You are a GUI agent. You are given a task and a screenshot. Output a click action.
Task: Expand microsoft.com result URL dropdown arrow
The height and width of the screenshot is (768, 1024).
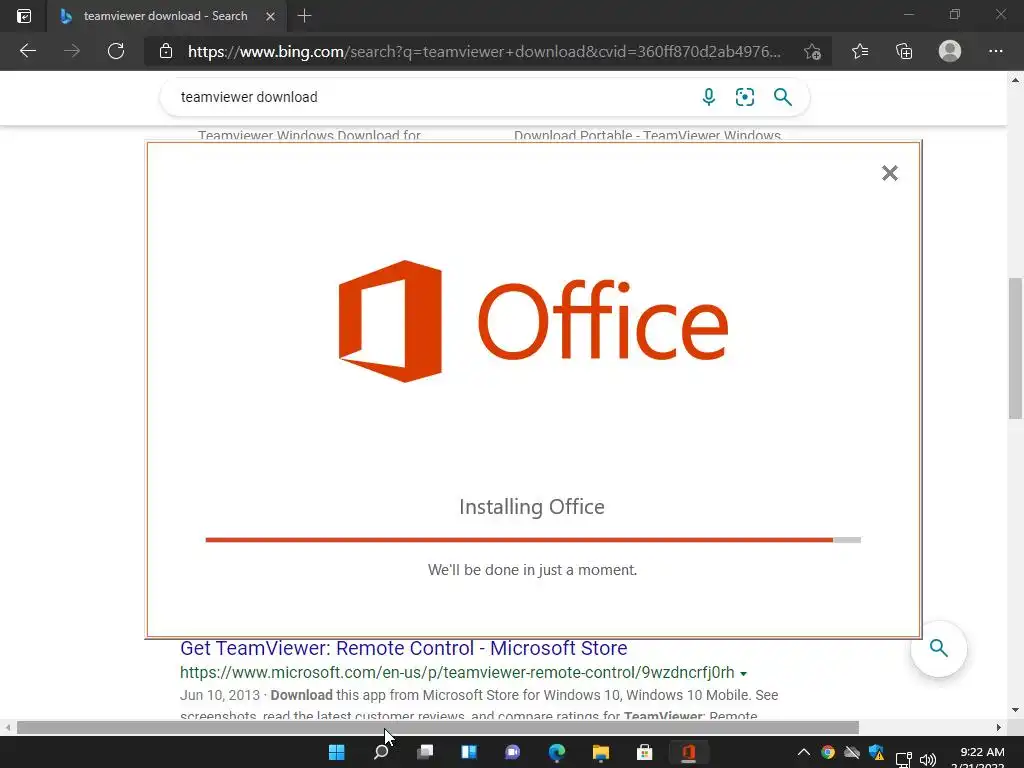743,673
